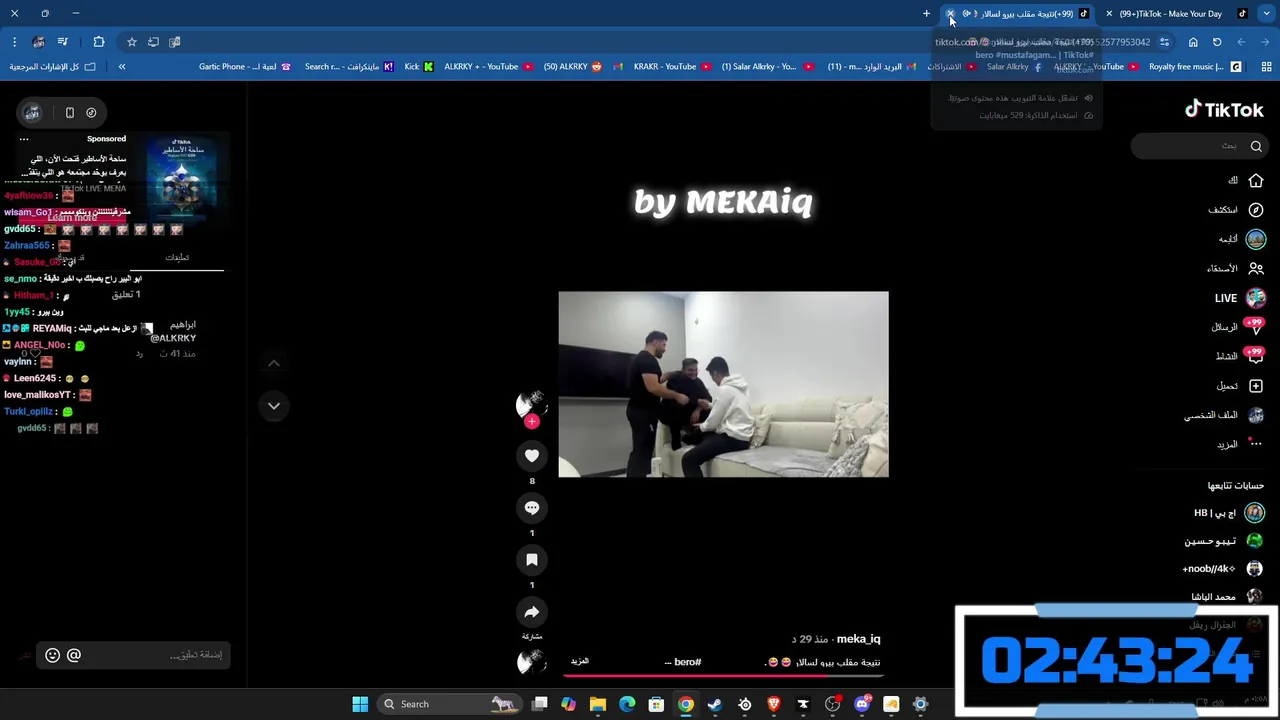This screenshot has height=720, width=1280.
Task: Mention a user with the @ icon
Action: (74, 655)
